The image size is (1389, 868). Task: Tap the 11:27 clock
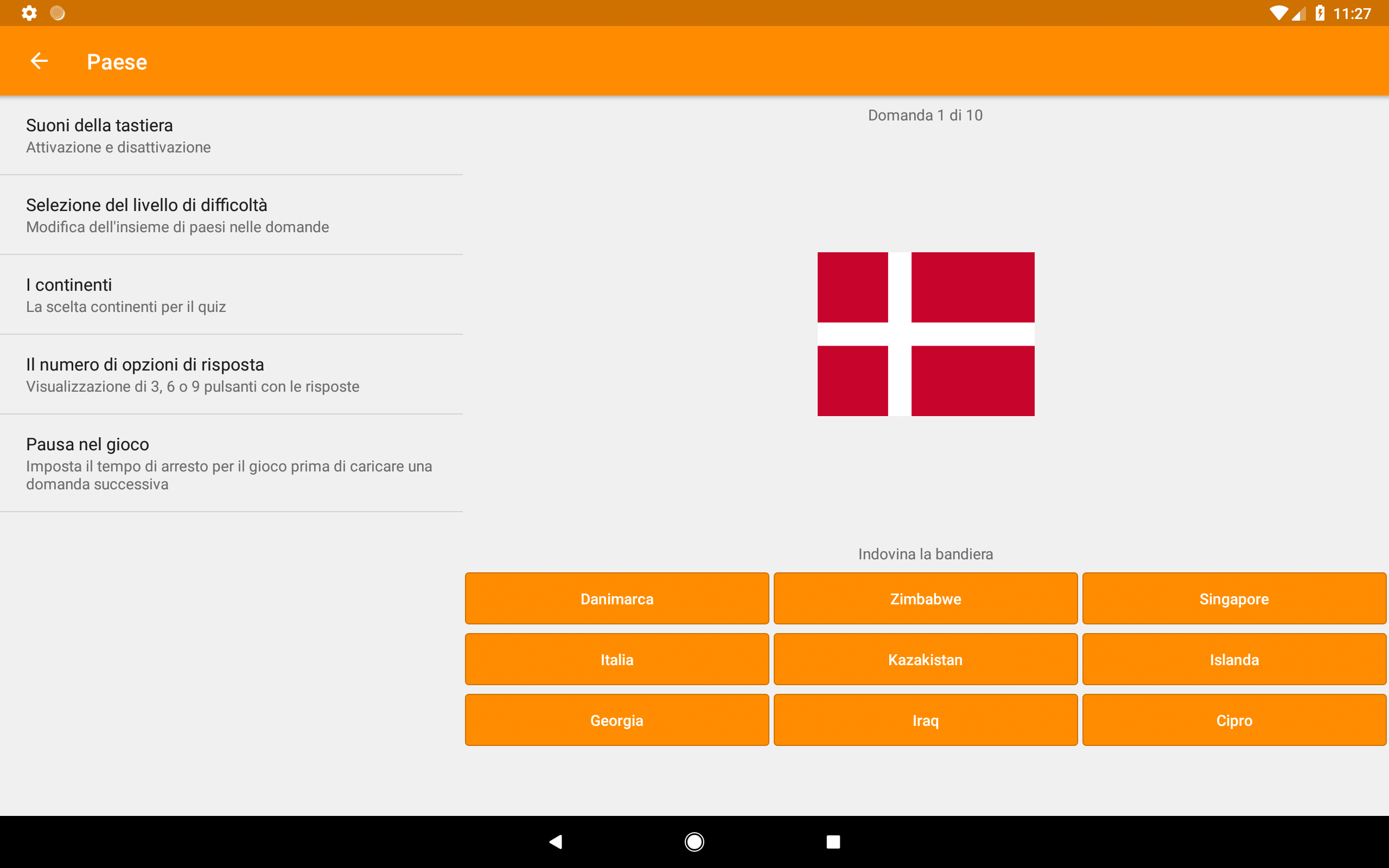(1352, 13)
